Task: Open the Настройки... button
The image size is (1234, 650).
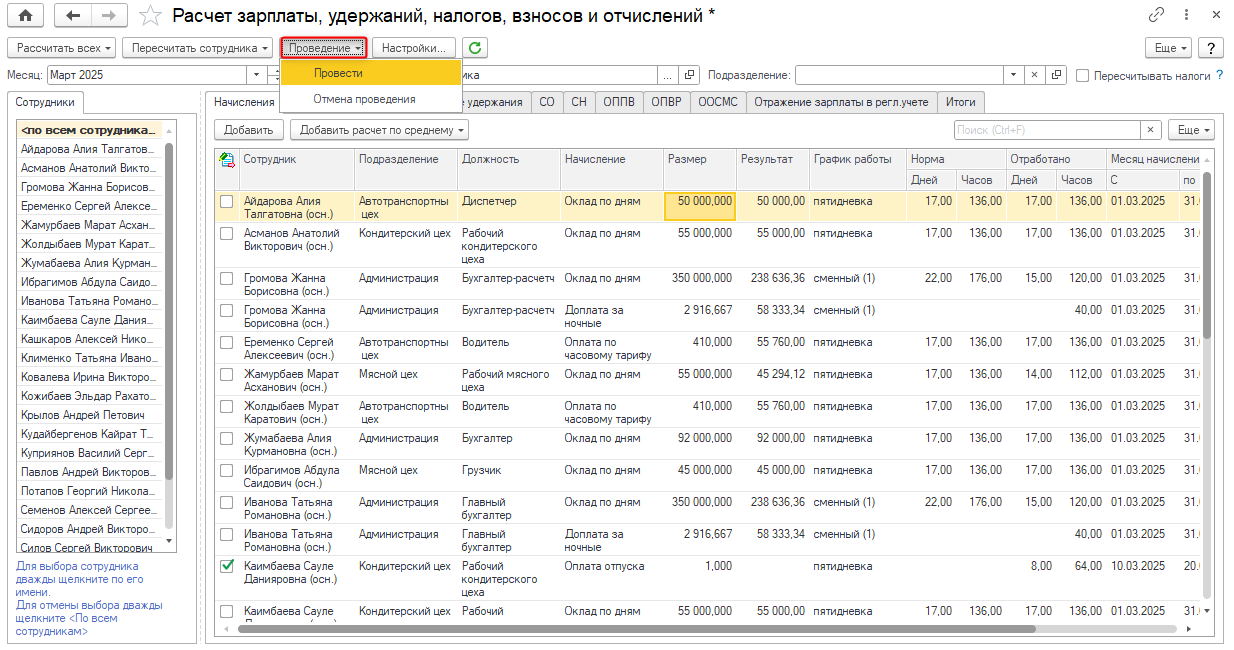Action: [x=414, y=48]
